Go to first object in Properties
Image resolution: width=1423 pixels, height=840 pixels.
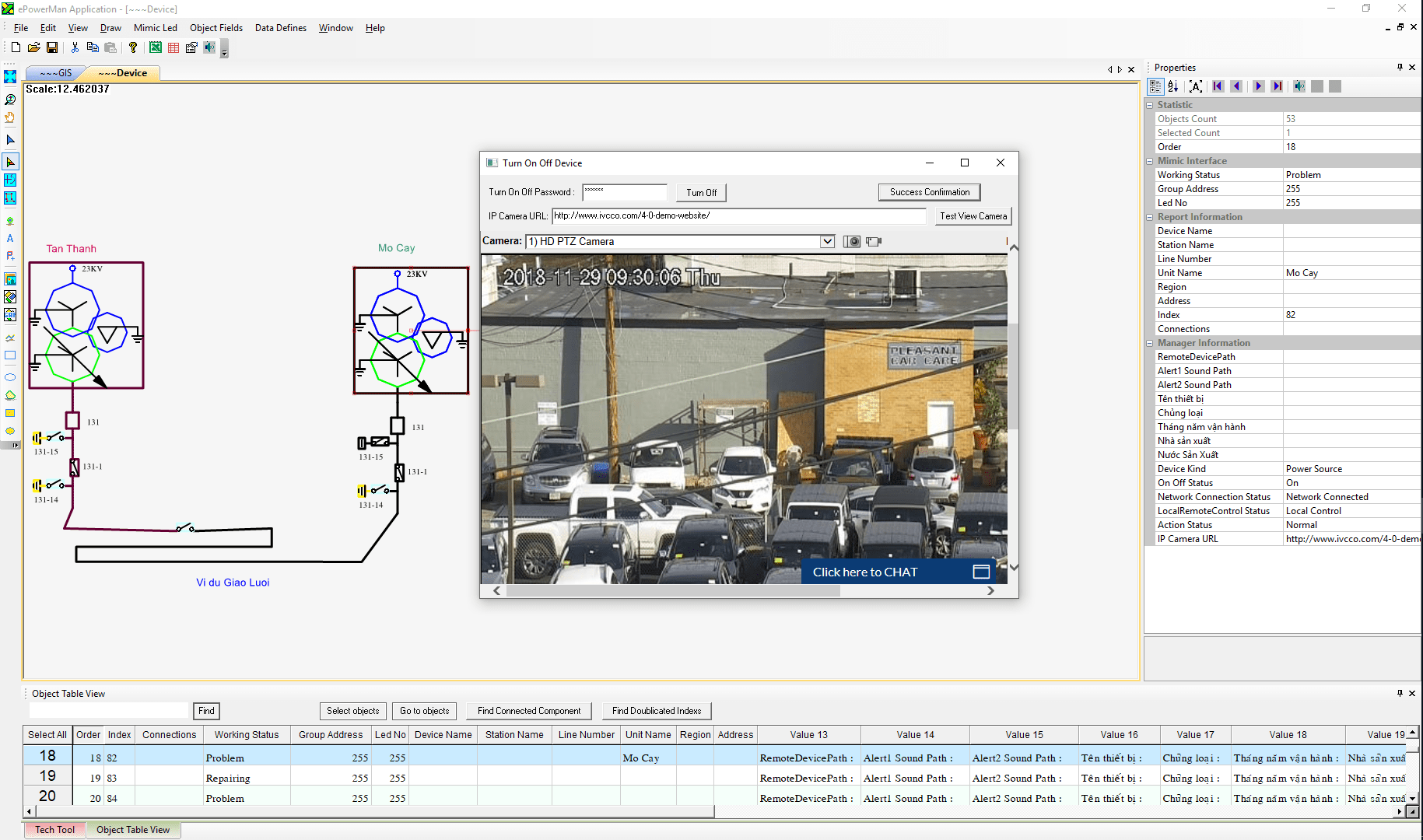tap(1218, 86)
